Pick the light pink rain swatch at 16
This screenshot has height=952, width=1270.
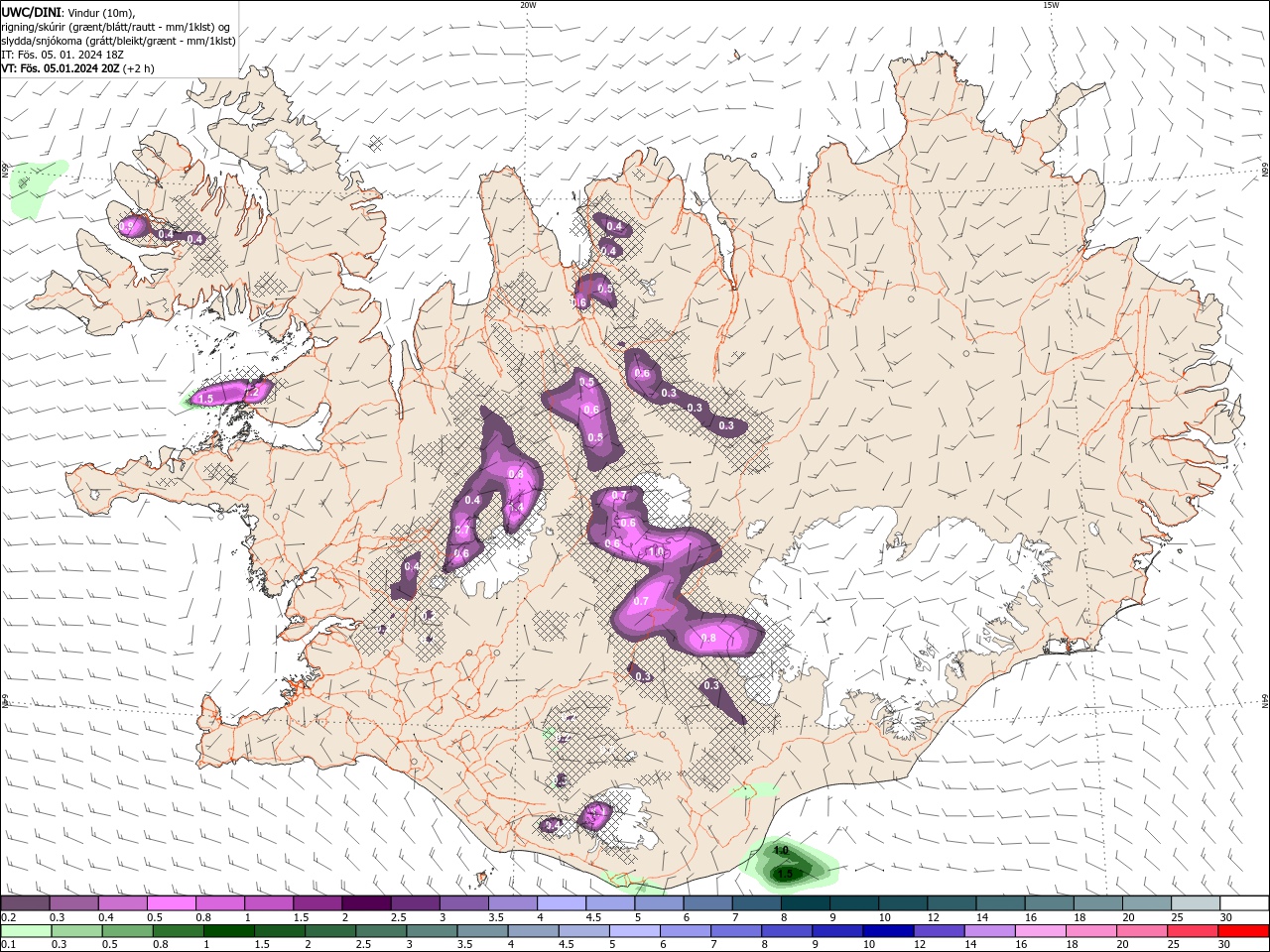click(1039, 931)
